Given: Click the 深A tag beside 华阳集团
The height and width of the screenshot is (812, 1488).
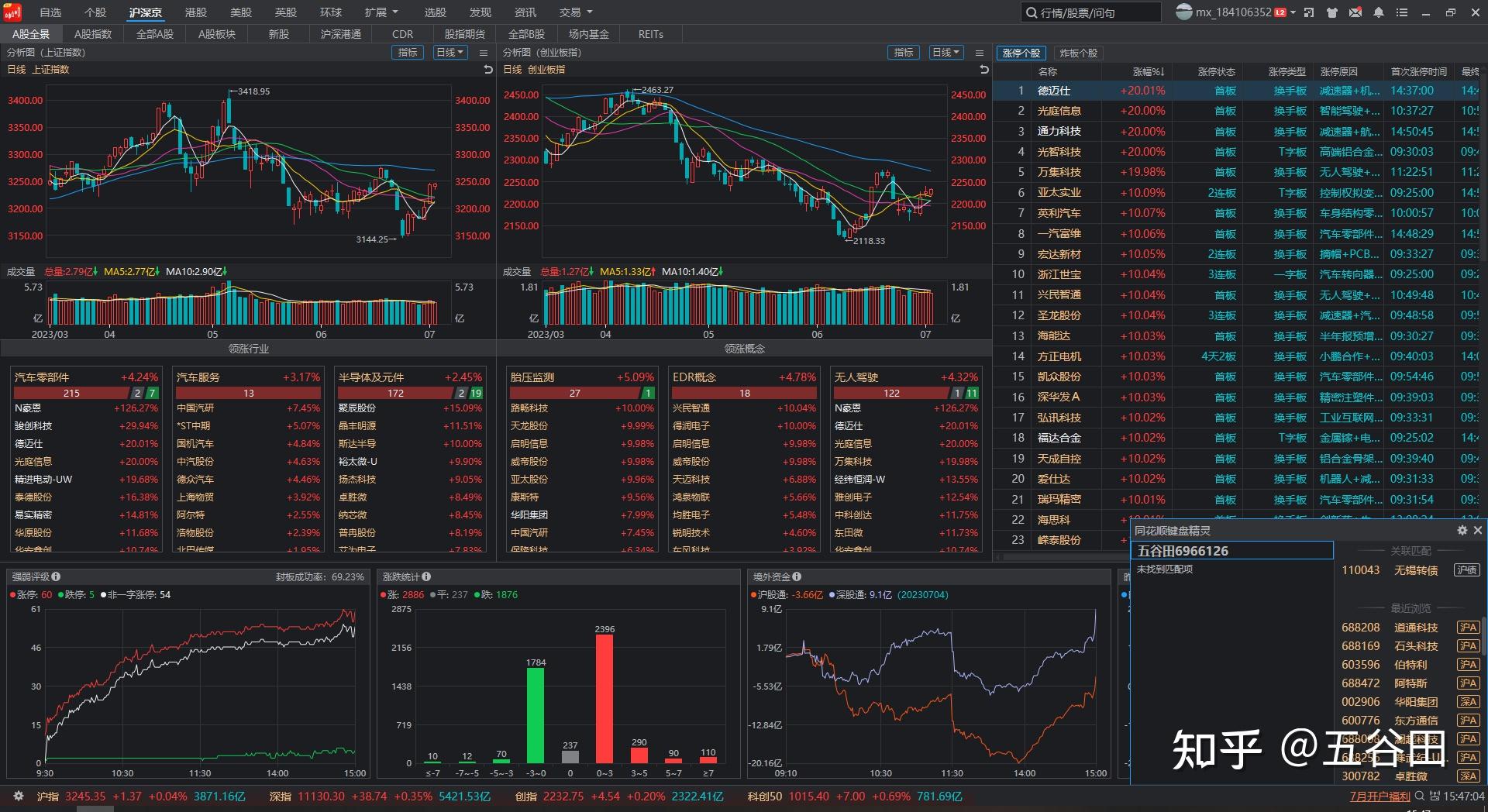Looking at the screenshot, I should point(1468,702).
